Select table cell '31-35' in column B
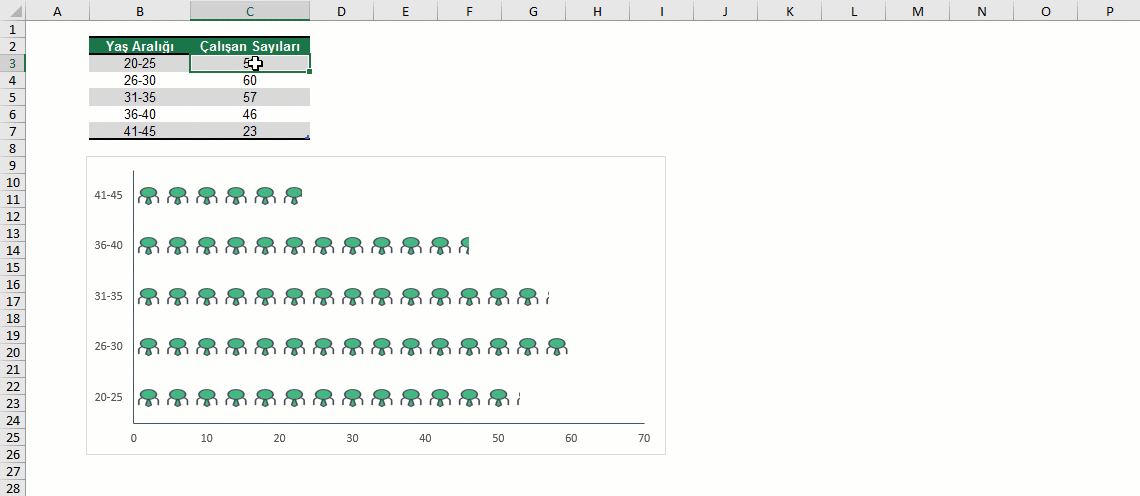Screen dimensions: 1140x496 (x=140, y=97)
